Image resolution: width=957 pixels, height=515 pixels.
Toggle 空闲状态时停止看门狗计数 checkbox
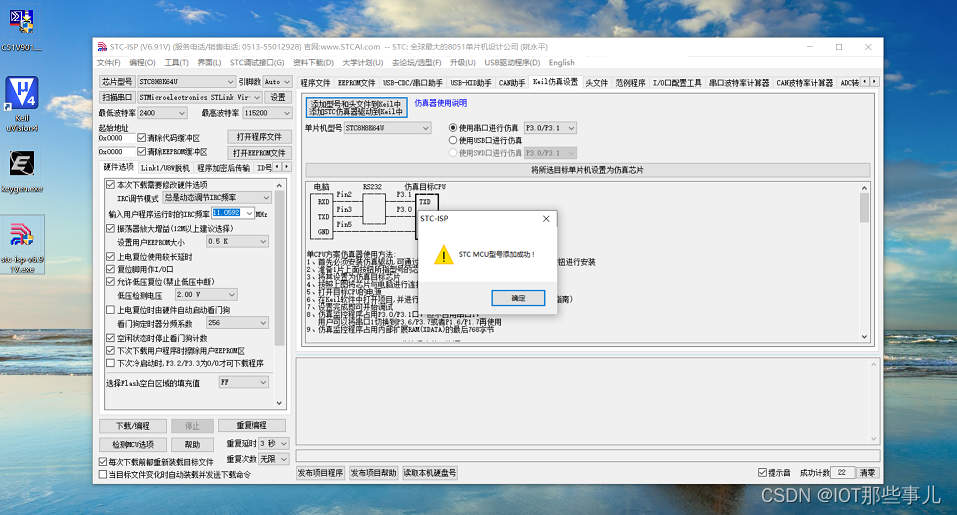(x=110, y=337)
